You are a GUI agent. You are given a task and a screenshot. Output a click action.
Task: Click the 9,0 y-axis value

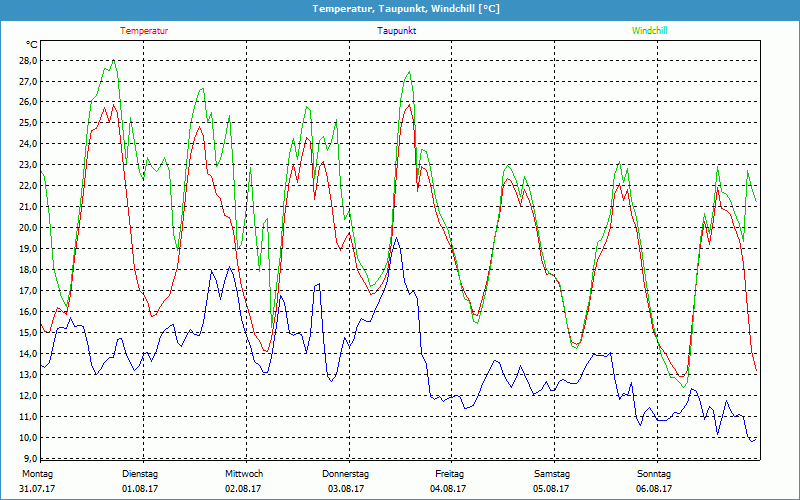pyautogui.click(x=30, y=458)
